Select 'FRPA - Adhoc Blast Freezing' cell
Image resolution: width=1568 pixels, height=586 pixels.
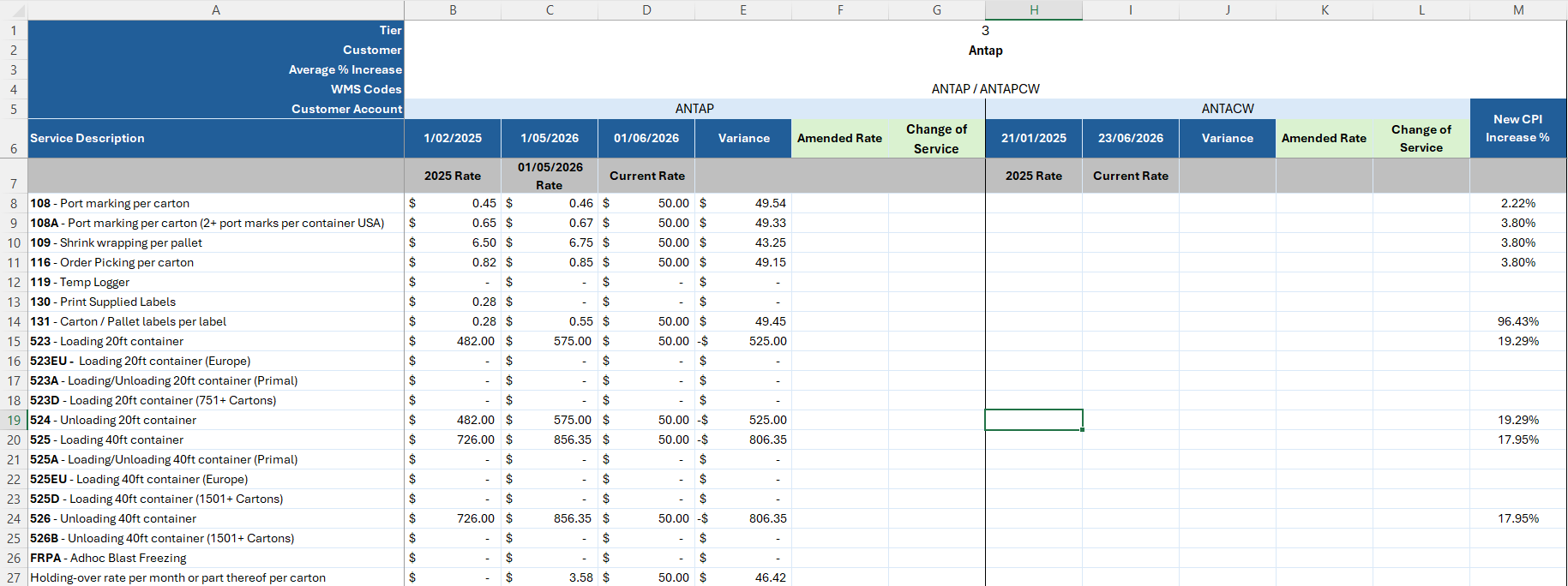[216, 558]
